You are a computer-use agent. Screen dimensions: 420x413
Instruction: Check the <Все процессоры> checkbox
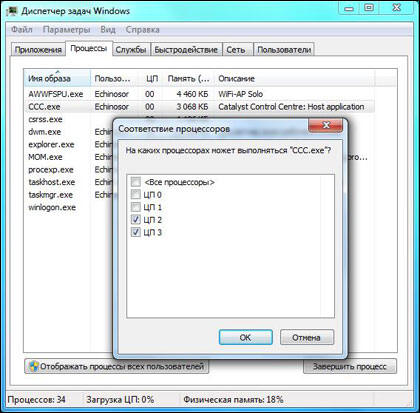(x=136, y=182)
